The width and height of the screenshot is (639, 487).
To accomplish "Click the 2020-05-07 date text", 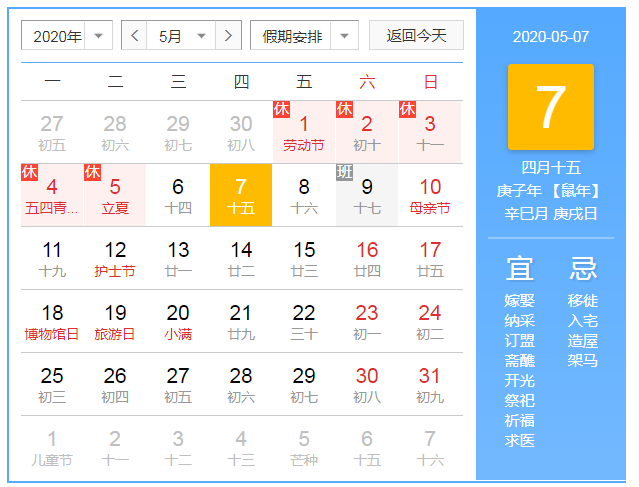I will tap(551, 37).
